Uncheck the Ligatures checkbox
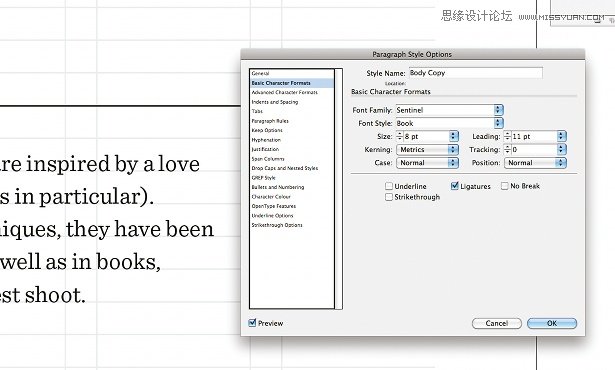The image size is (615, 370). tap(455, 186)
